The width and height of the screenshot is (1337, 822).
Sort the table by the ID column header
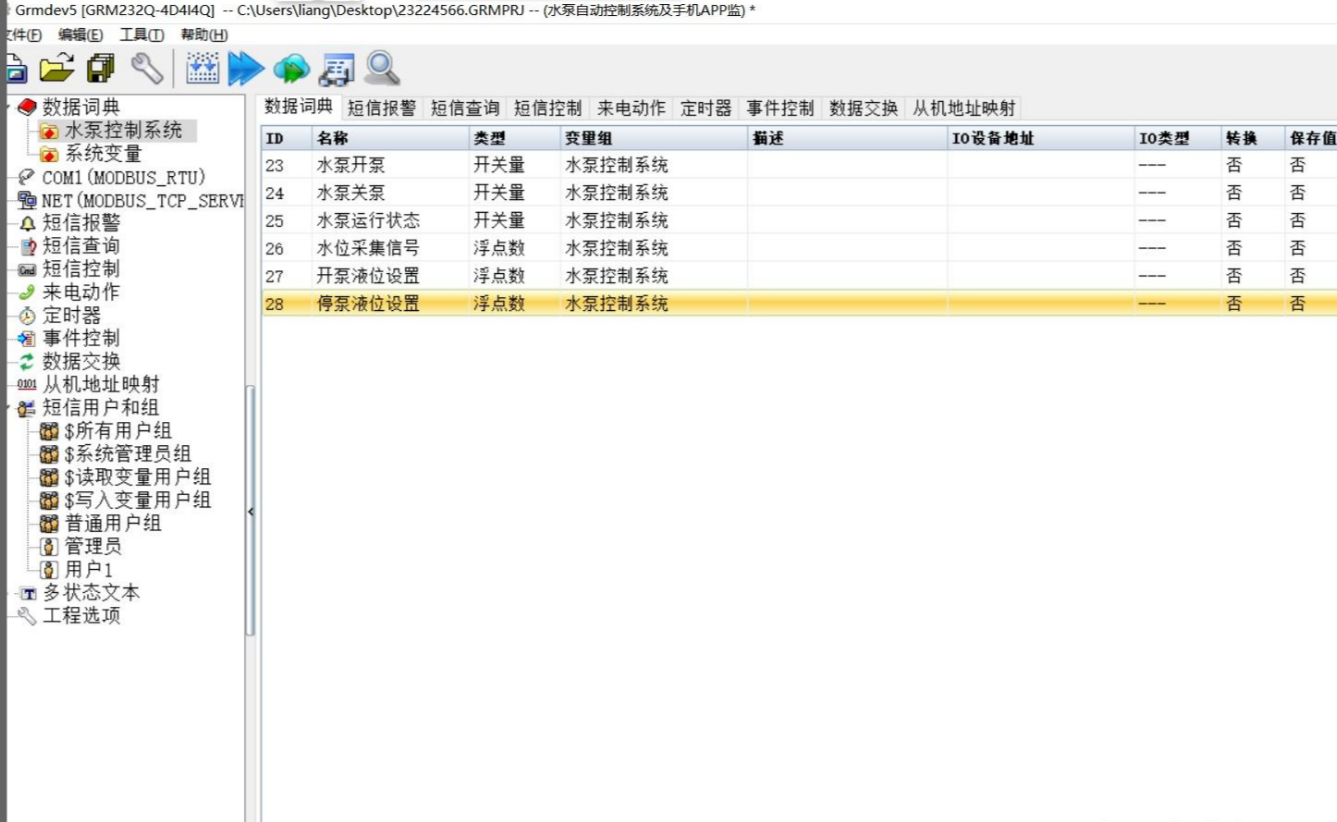[x=286, y=138]
